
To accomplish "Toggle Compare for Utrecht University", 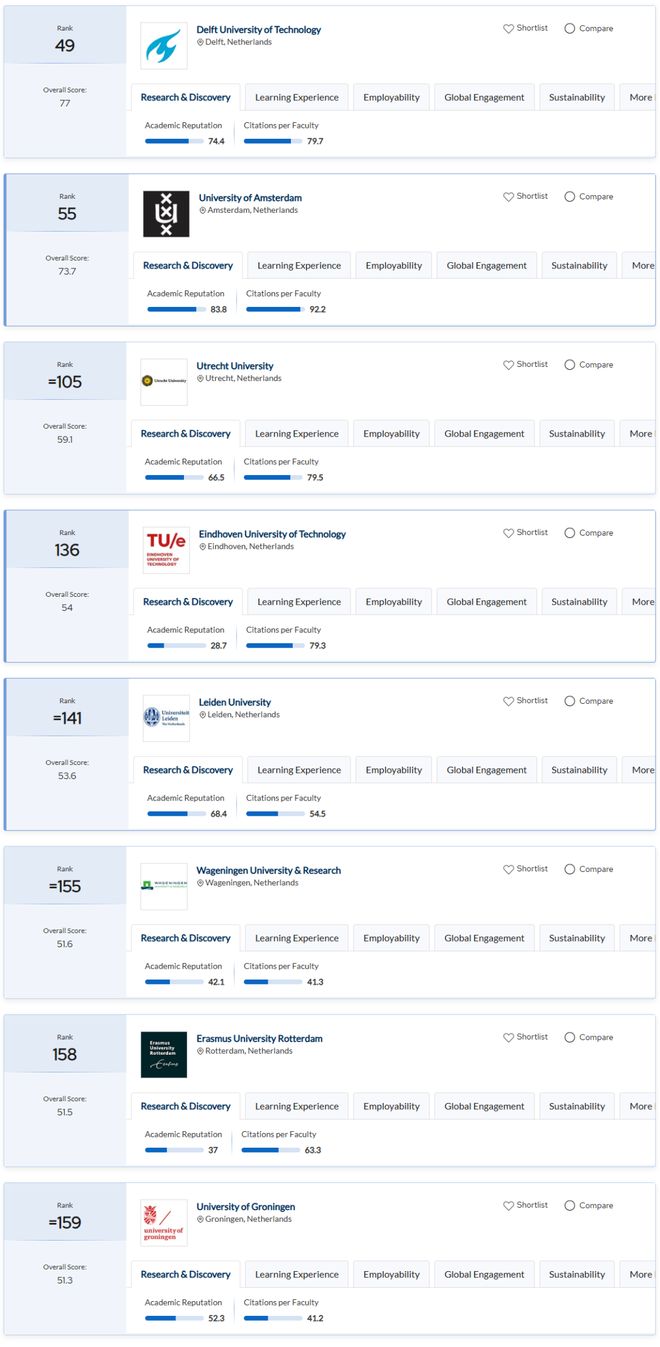I will pyautogui.click(x=589, y=365).
